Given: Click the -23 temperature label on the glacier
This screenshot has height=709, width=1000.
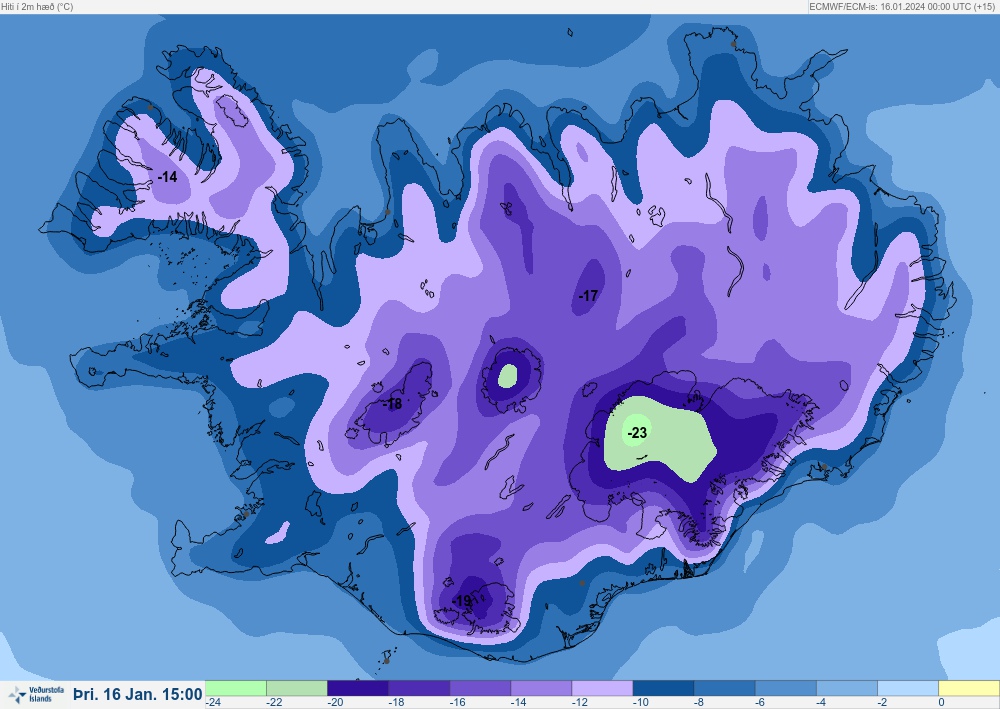Looking at the screenshot, I should tap(637, 433).
